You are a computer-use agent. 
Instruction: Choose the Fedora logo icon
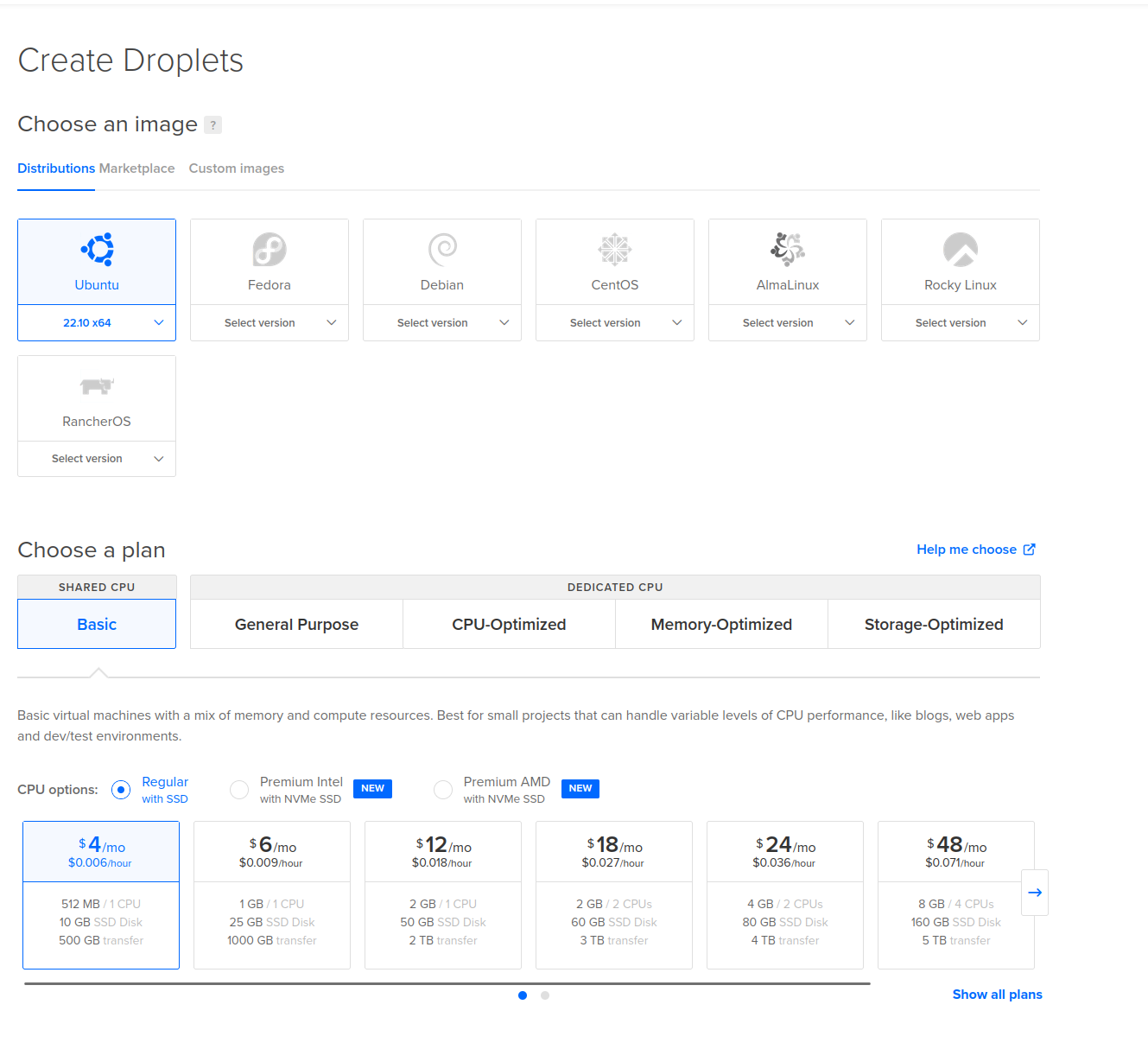270,250
